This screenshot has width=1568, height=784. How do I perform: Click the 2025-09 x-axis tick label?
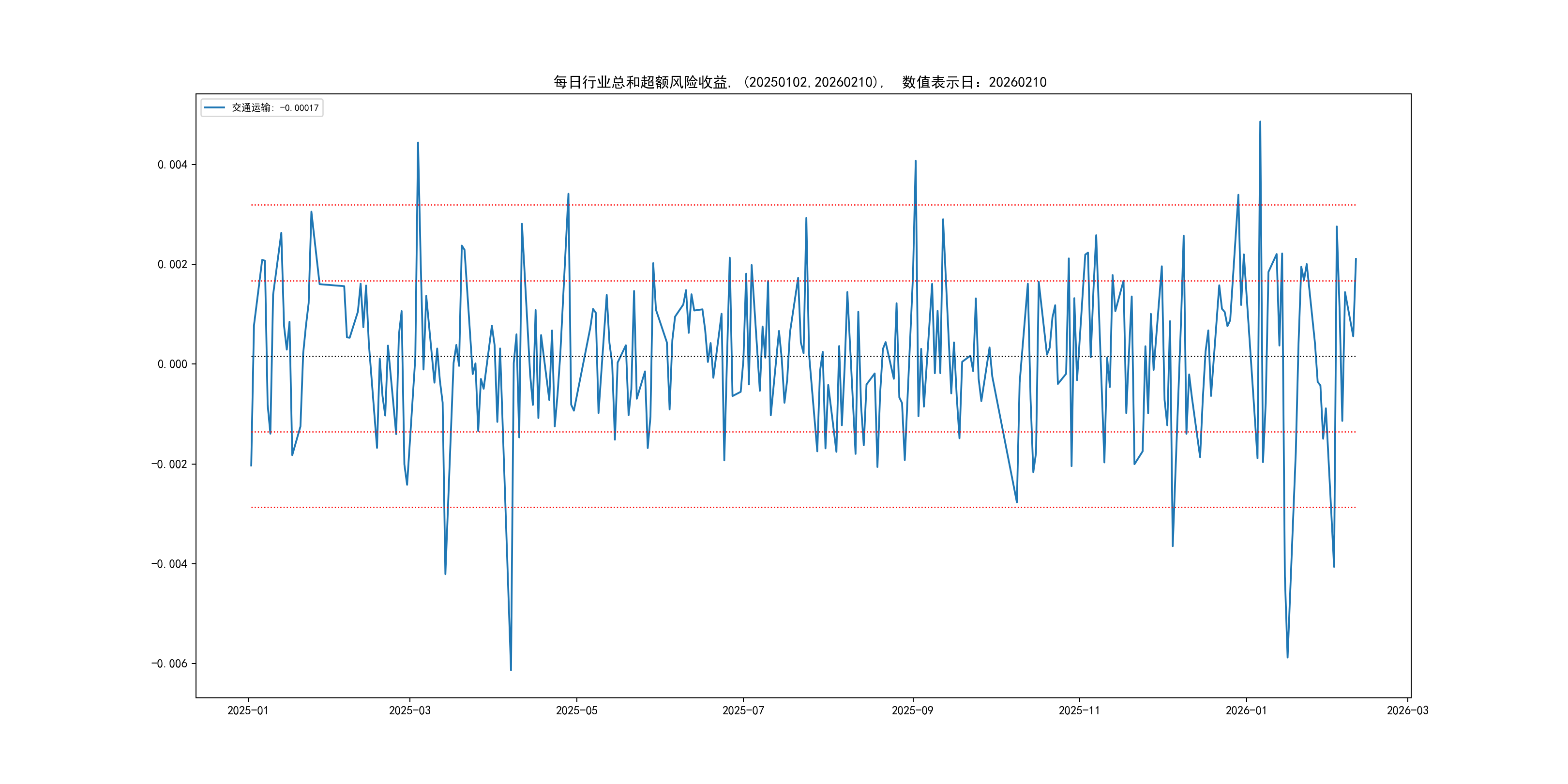pyautogui.click(x=912, y=710)
